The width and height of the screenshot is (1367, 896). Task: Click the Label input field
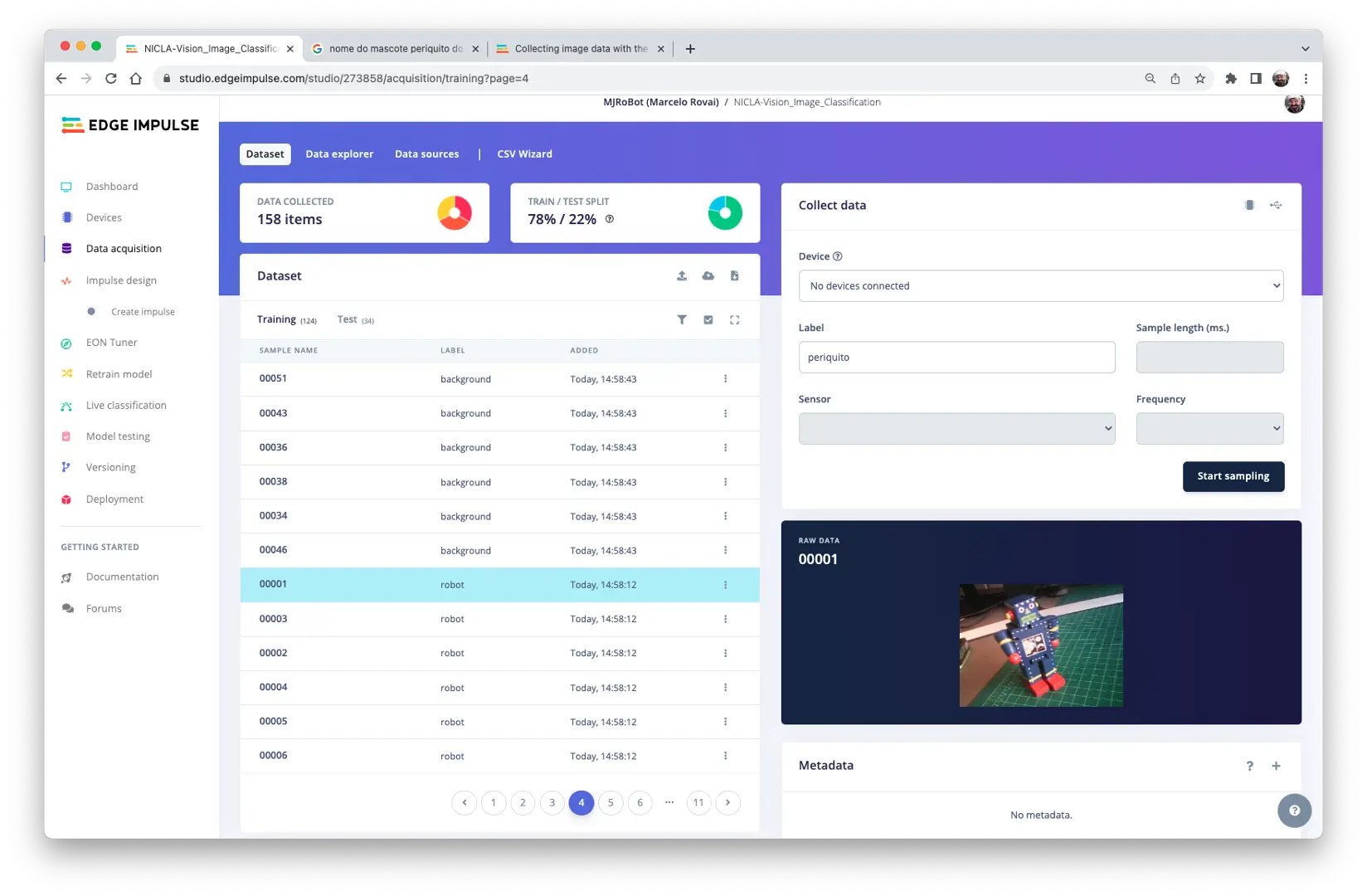(x=956, y=358)
